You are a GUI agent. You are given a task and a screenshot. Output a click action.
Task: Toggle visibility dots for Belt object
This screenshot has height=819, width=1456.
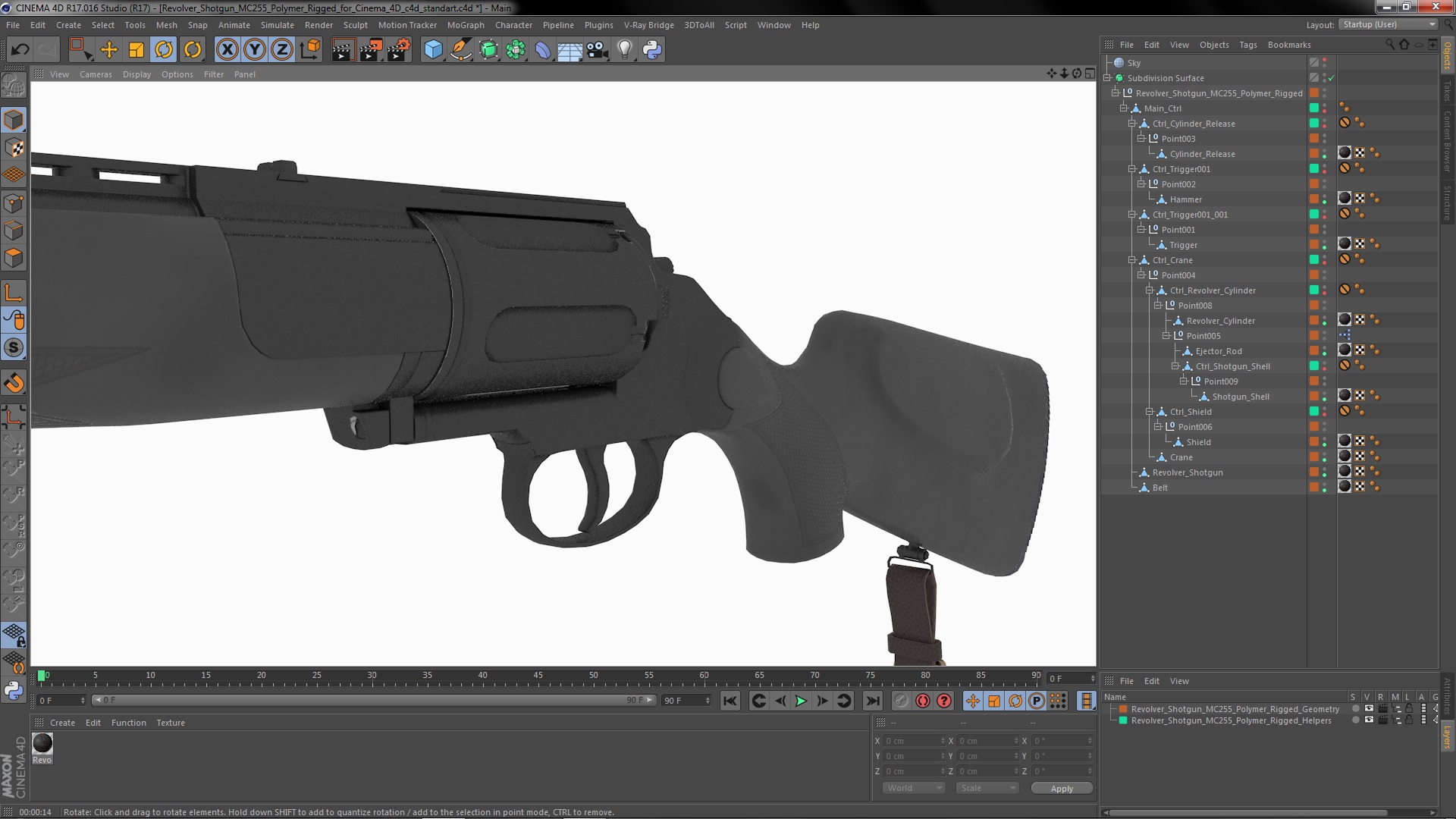pos(1325,488)
